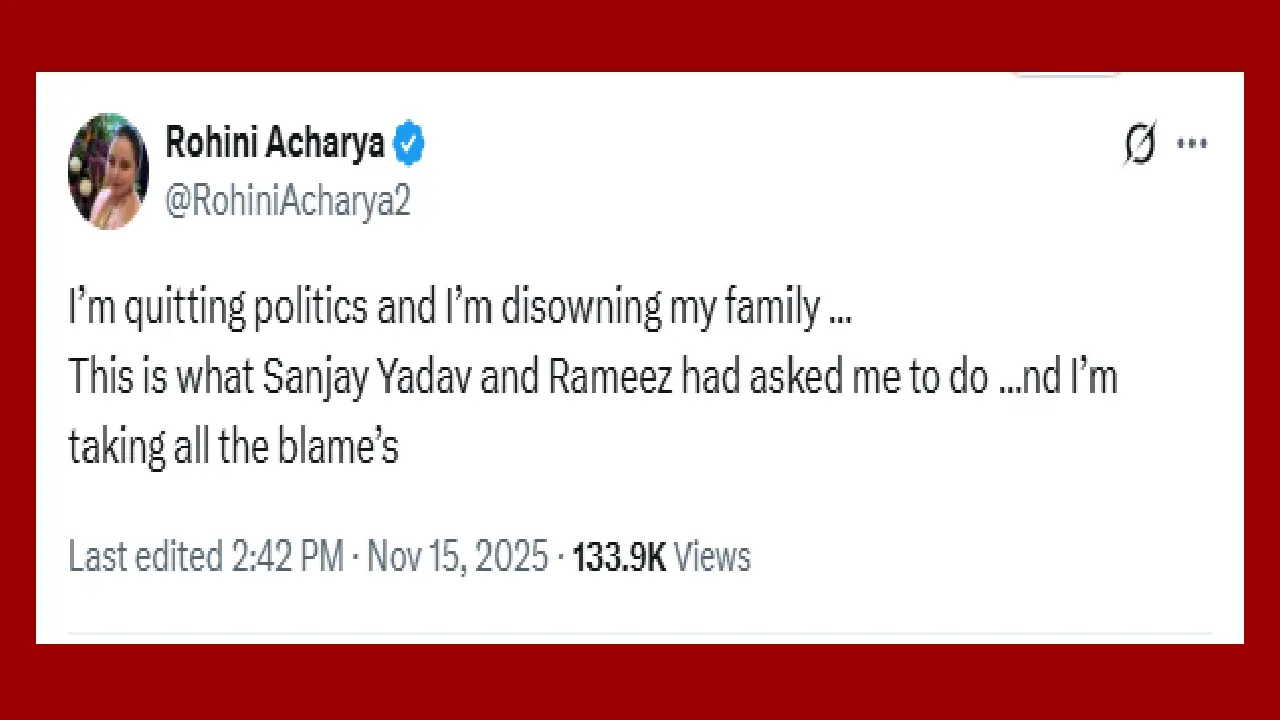This screenshot has height=720, width=1280.
Task: Click the bold 133.9K views figure
Action: pos(619,556)
